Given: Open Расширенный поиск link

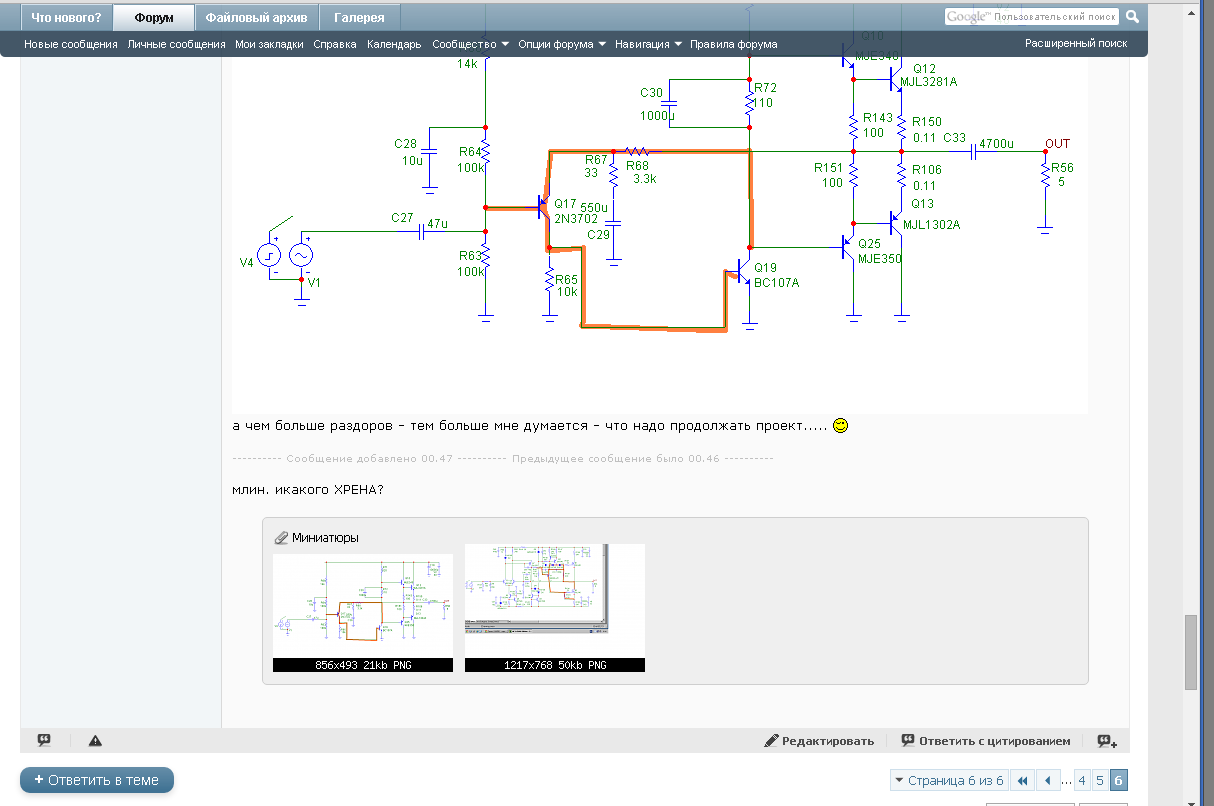Looking at the screenshot, I should coord(1076,43).
